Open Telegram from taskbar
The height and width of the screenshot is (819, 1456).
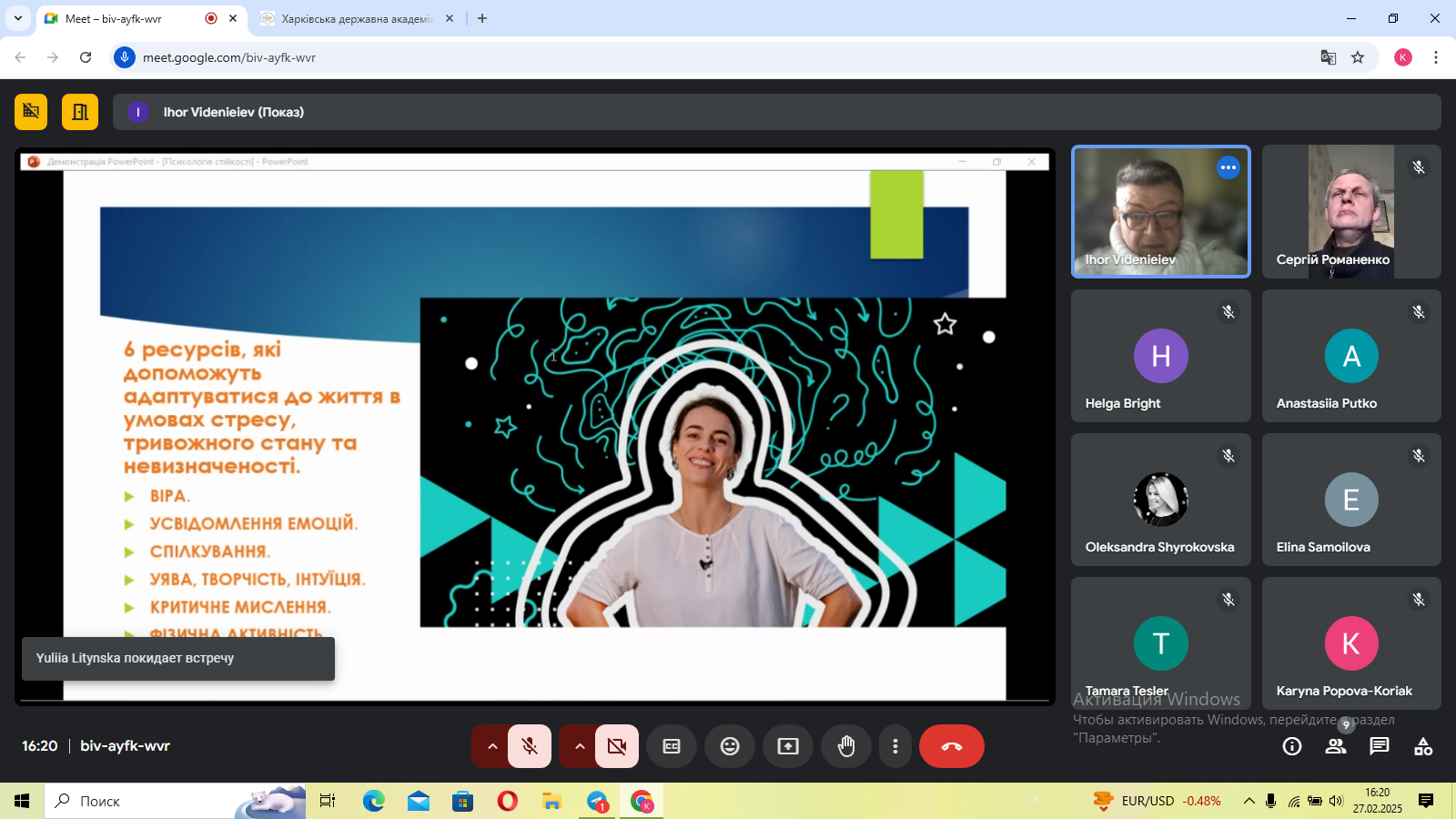[597, 801]
